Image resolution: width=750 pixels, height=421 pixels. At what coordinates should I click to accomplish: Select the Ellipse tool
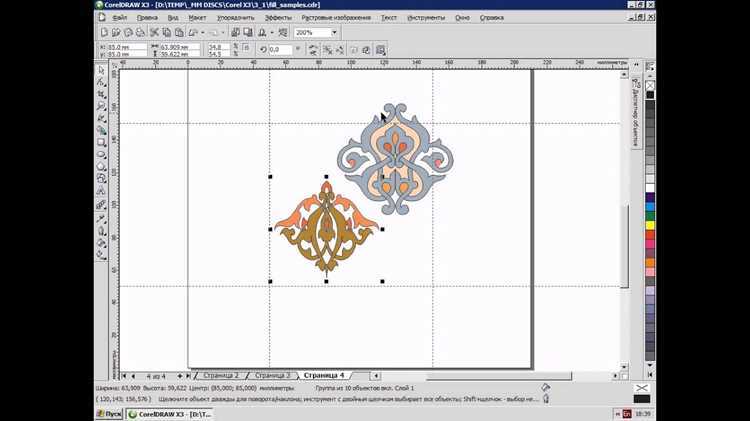(101, 155)
